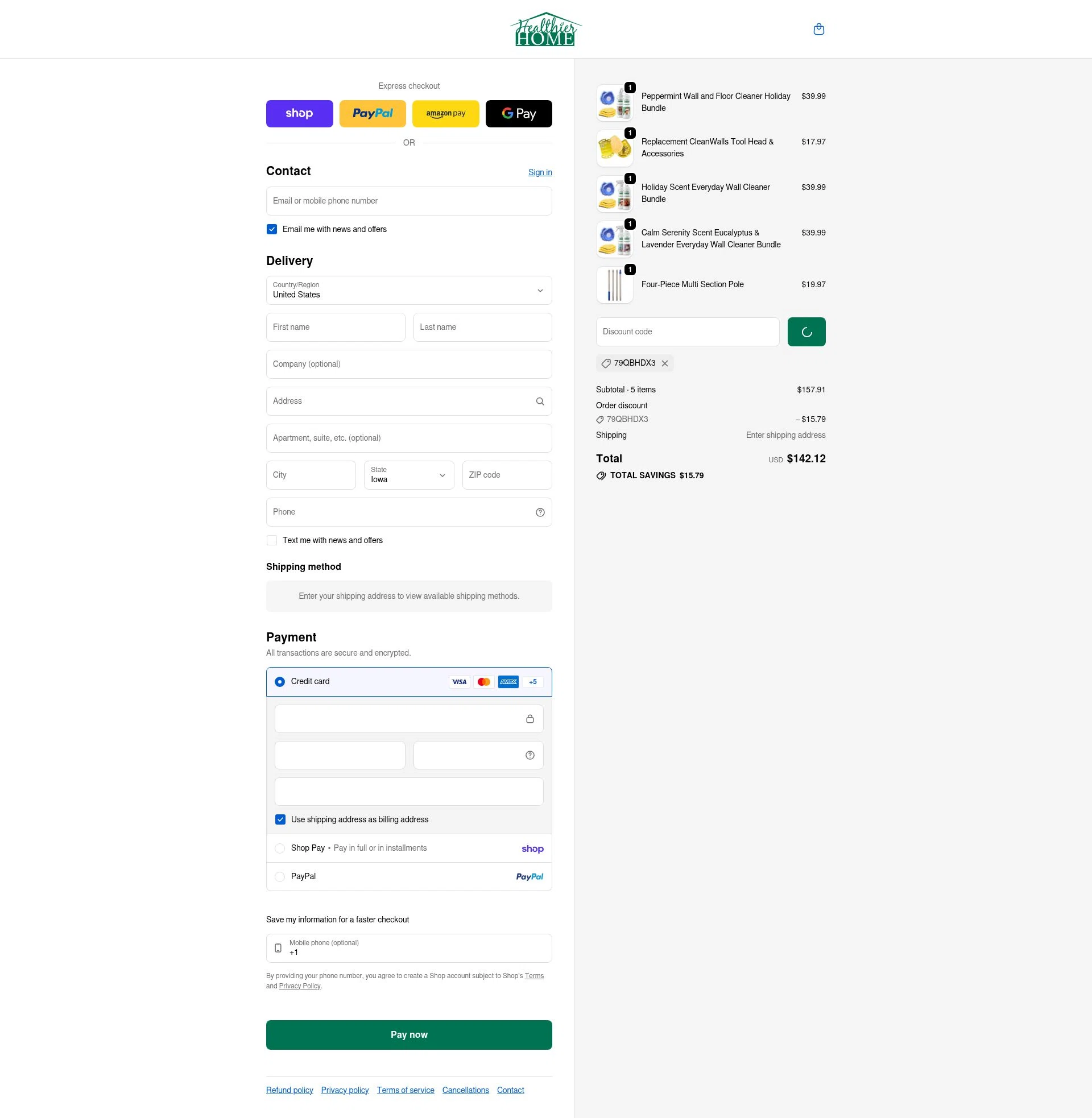Enable Text me with news and offers
The width and height of the screenshot is (1092, 1118).
point(271,540)
